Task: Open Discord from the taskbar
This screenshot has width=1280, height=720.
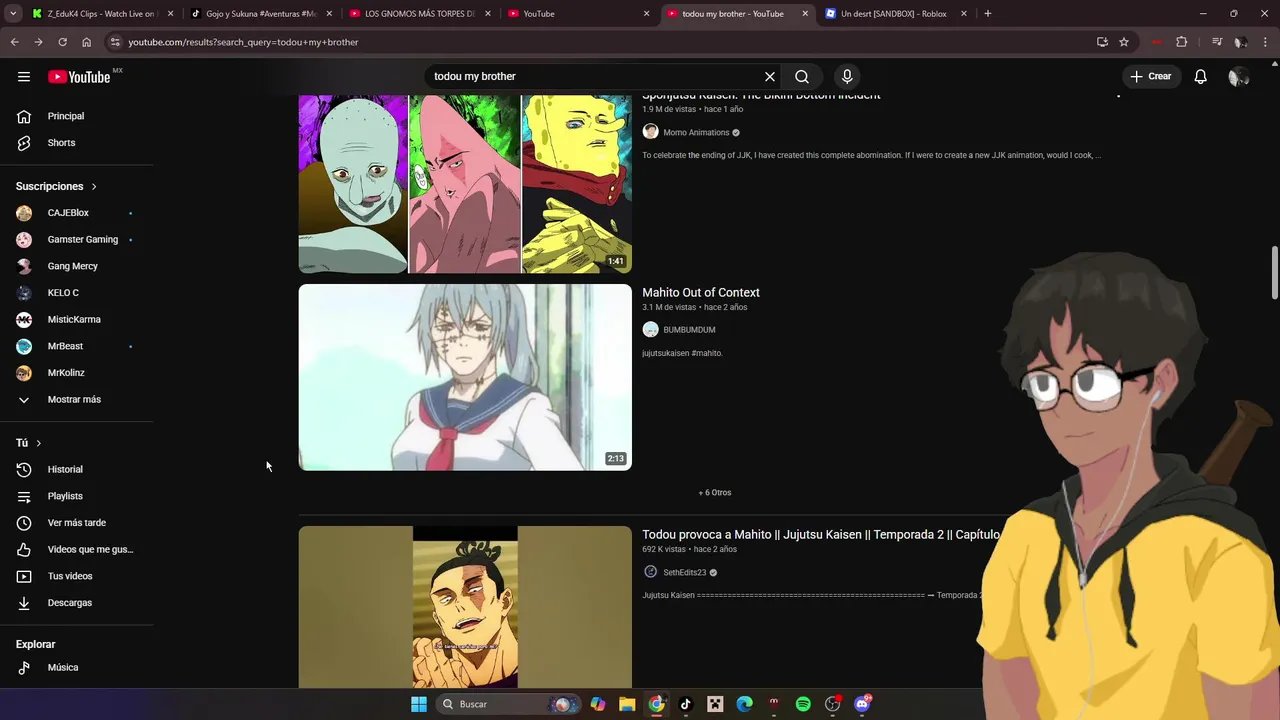Action: tap(862, 704)
